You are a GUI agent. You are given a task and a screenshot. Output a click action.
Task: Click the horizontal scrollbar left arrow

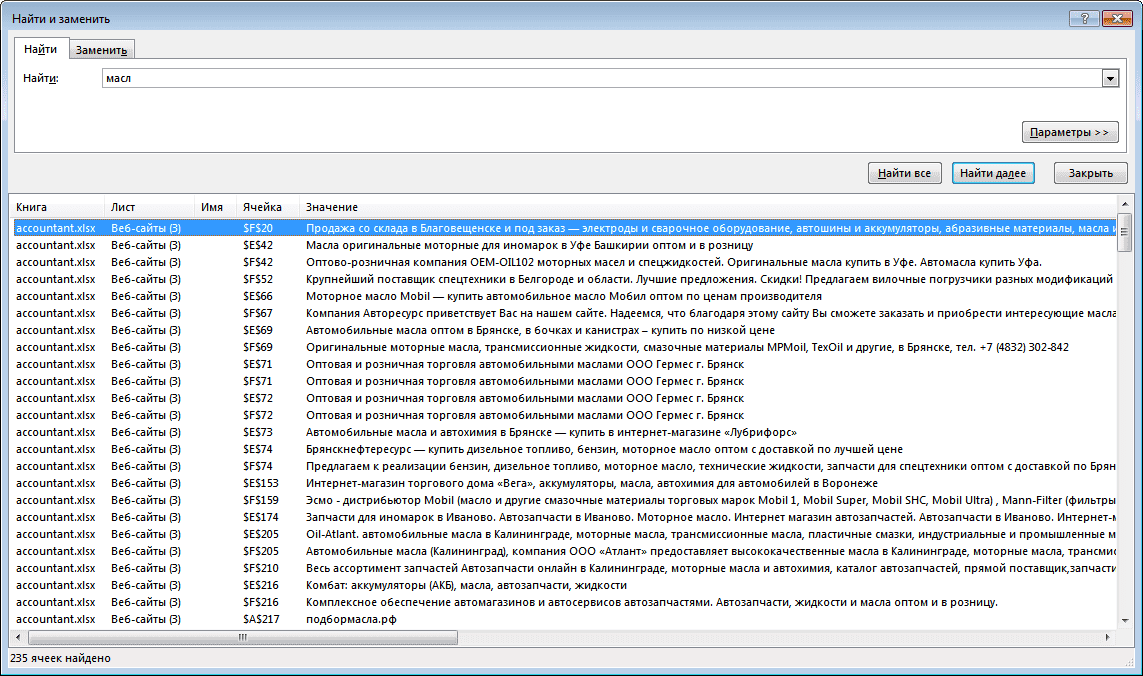click(x=18, y=637)
